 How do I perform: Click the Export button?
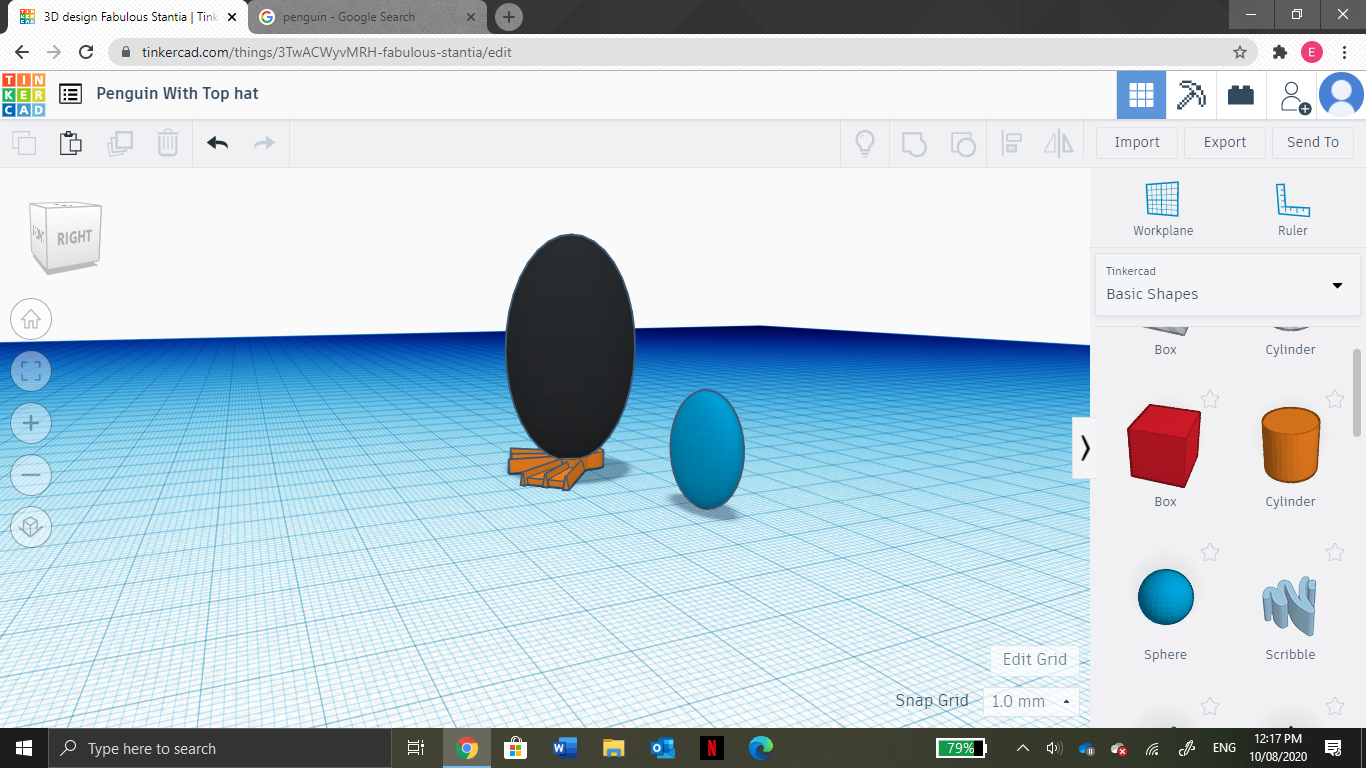point(1225,142)
